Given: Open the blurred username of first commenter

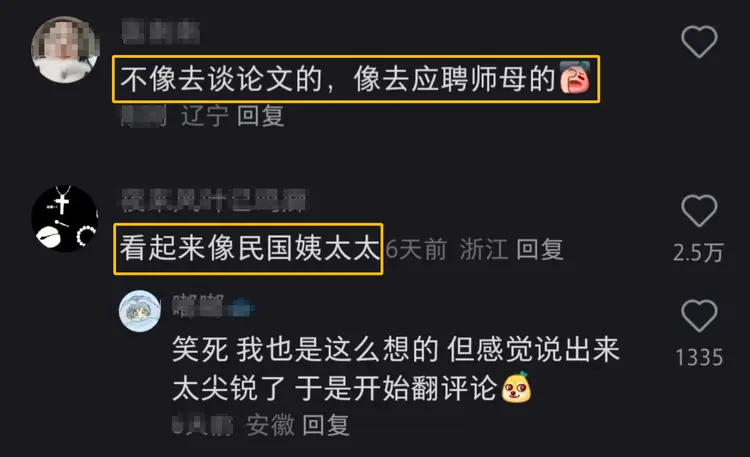Looking at the screenshot, I should [x=161, y=31].
